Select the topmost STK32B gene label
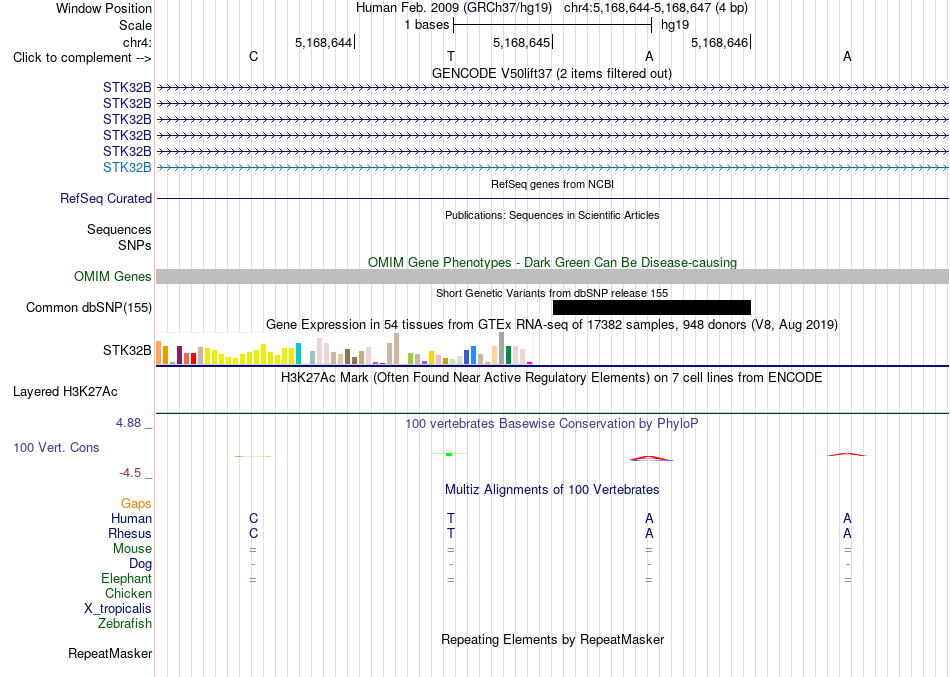 click(127, 88)
